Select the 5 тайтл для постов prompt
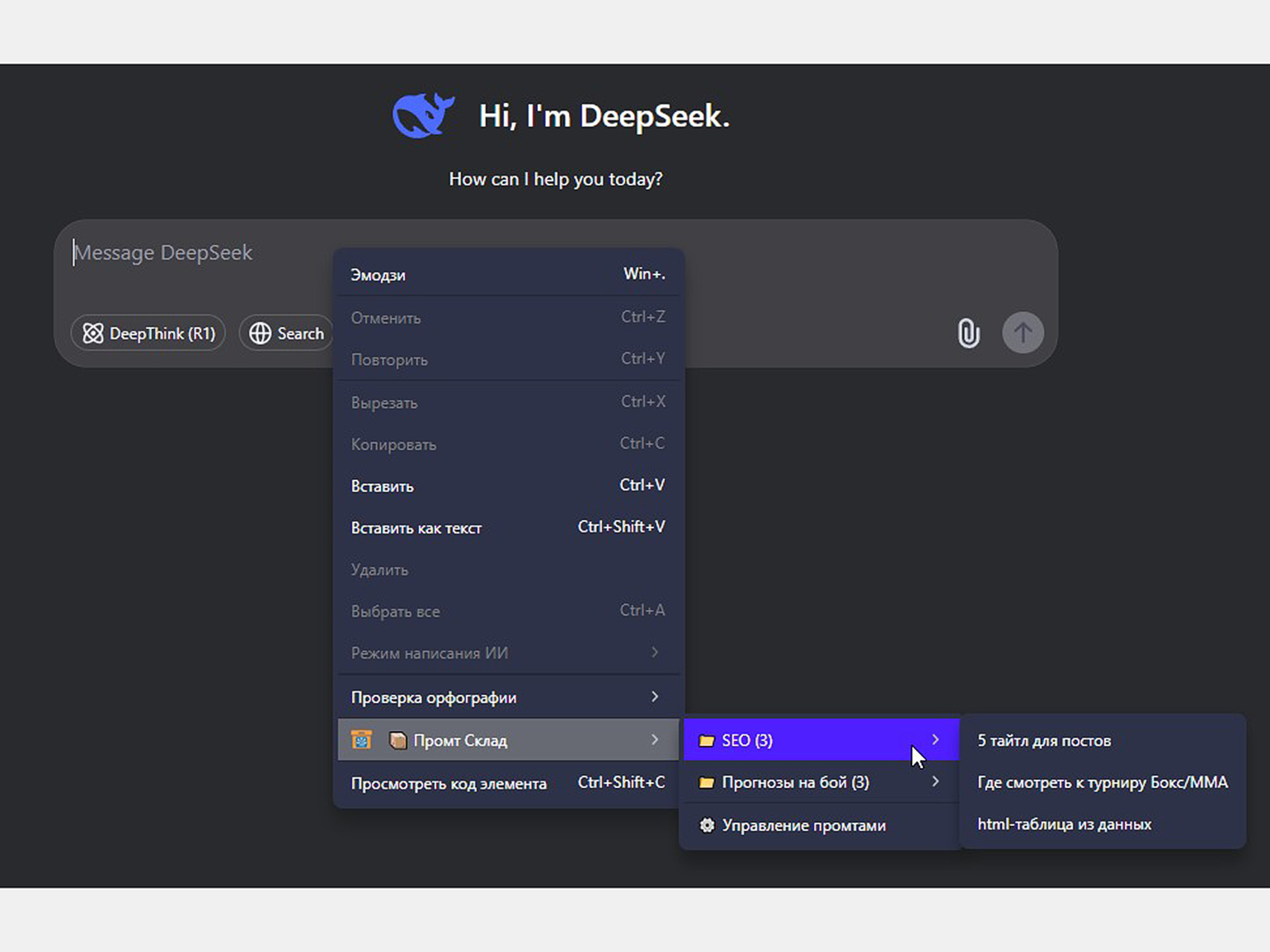The image size is (1270, 952). pyautogui.click(x=1103, y=740)
